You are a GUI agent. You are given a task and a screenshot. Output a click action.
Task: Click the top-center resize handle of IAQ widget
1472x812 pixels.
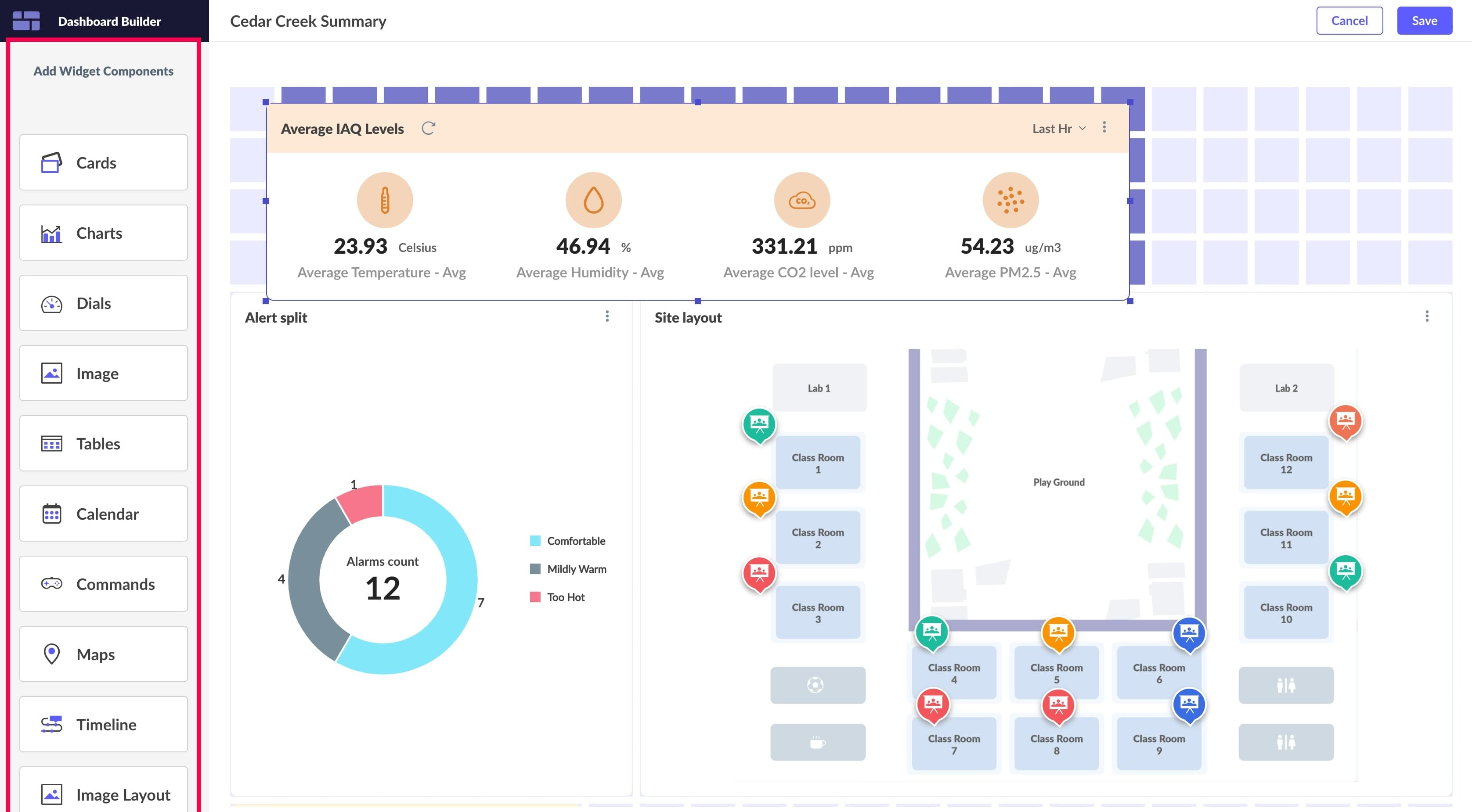click(697, 103)
